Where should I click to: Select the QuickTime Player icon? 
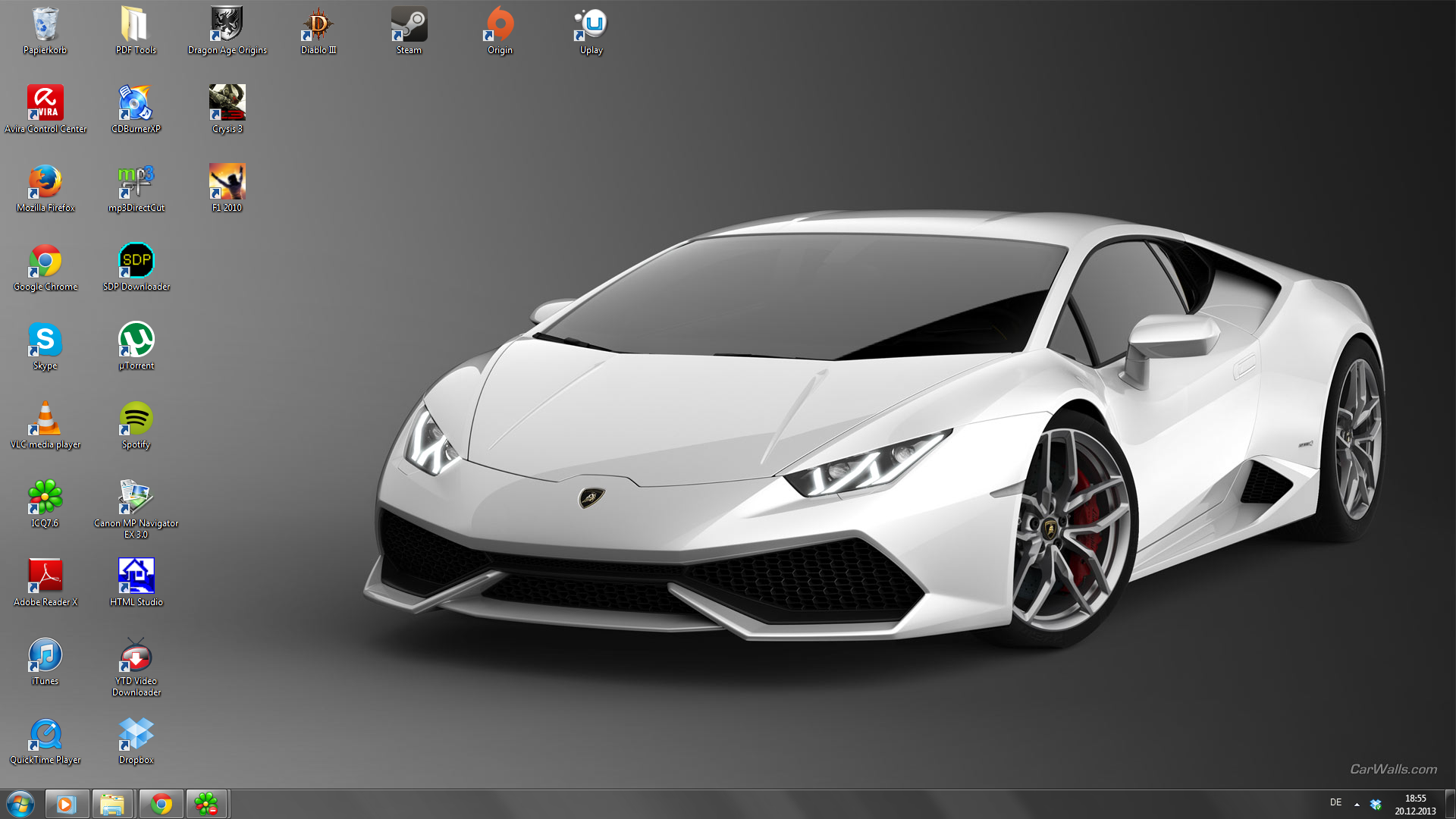(x=45, y=741)
